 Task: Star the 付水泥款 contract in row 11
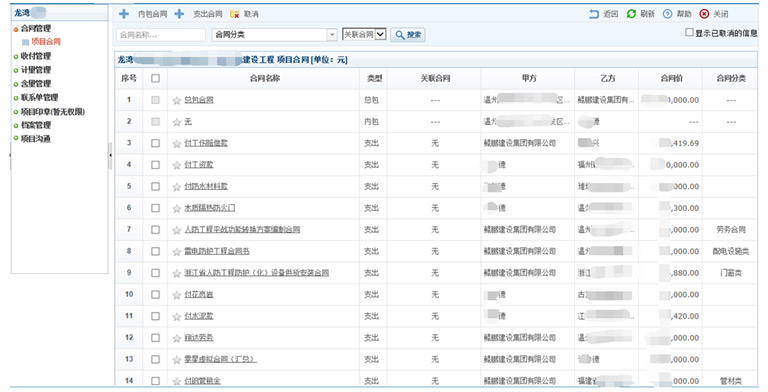point(177,317)
